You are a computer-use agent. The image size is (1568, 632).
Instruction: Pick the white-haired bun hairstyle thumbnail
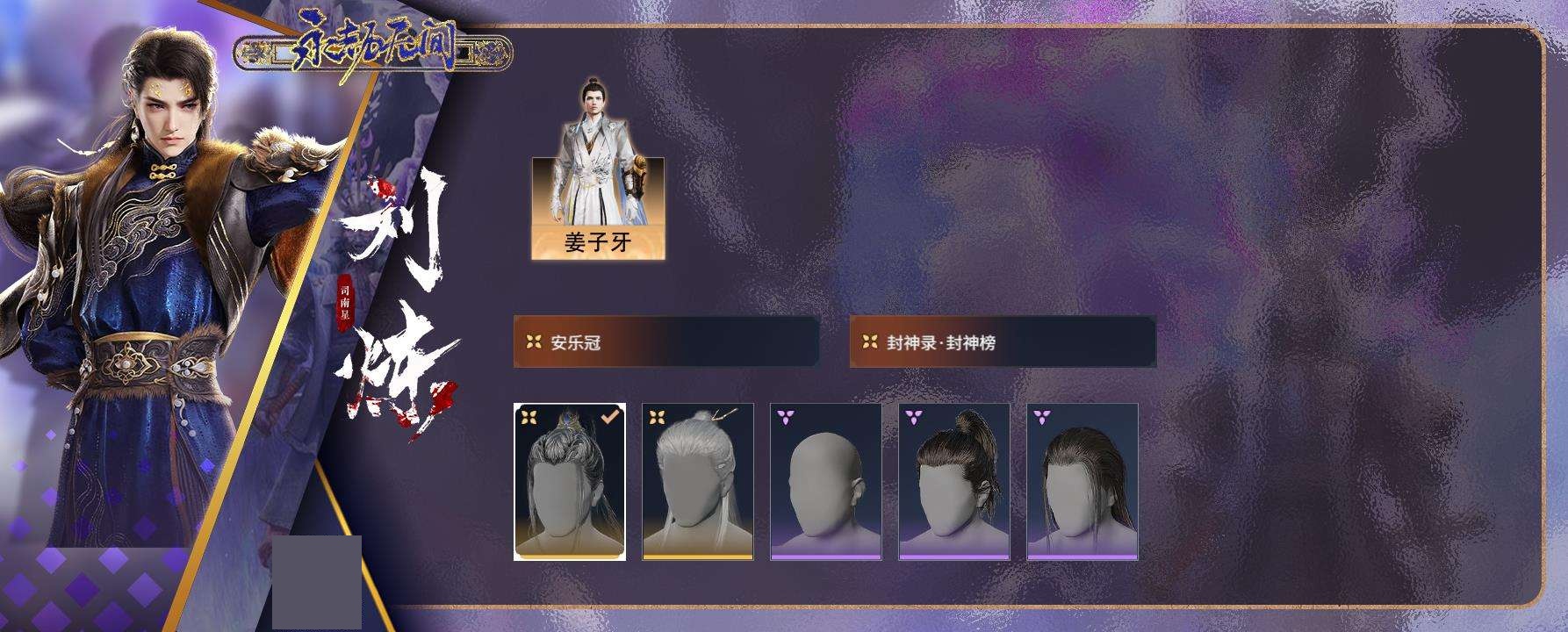[x=698, y=482]
